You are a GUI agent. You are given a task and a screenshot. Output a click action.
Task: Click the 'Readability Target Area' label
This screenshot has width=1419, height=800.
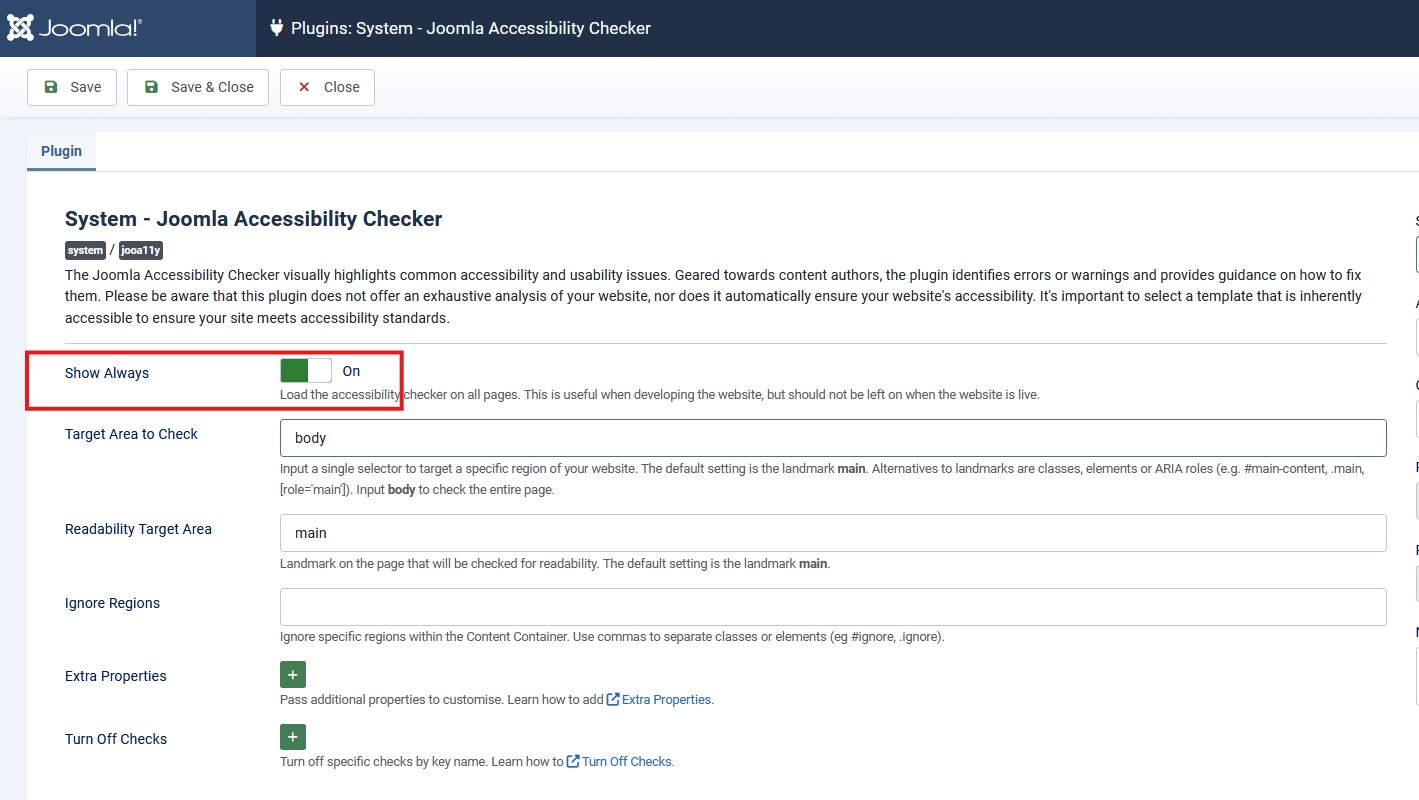(x=138, y=529)
